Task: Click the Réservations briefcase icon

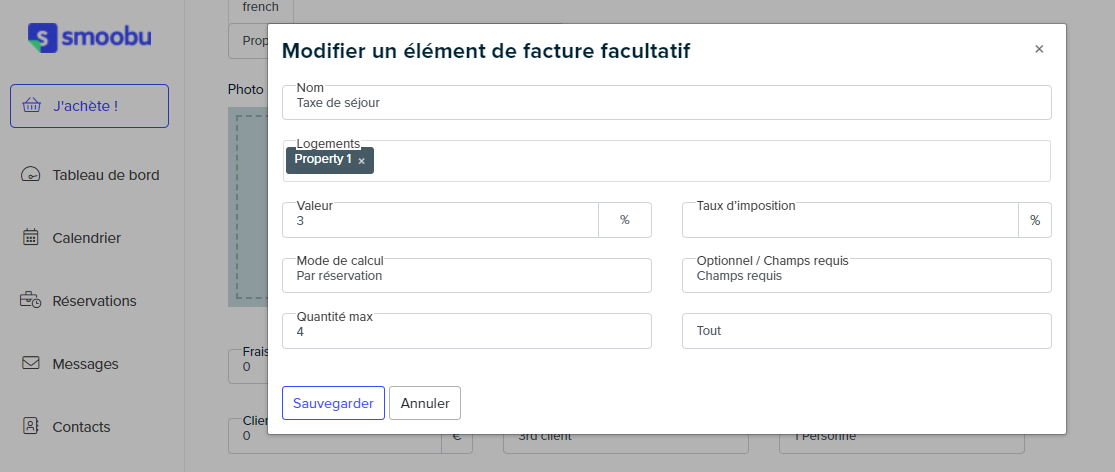Action: click(x=31, y=301)
